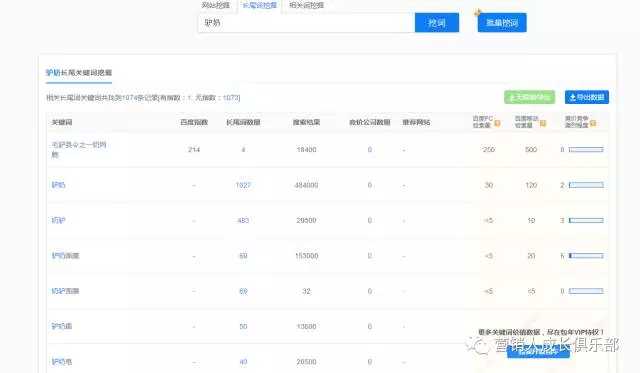
Task: Click the 29500 search result value
Action: tap(307, 220)
